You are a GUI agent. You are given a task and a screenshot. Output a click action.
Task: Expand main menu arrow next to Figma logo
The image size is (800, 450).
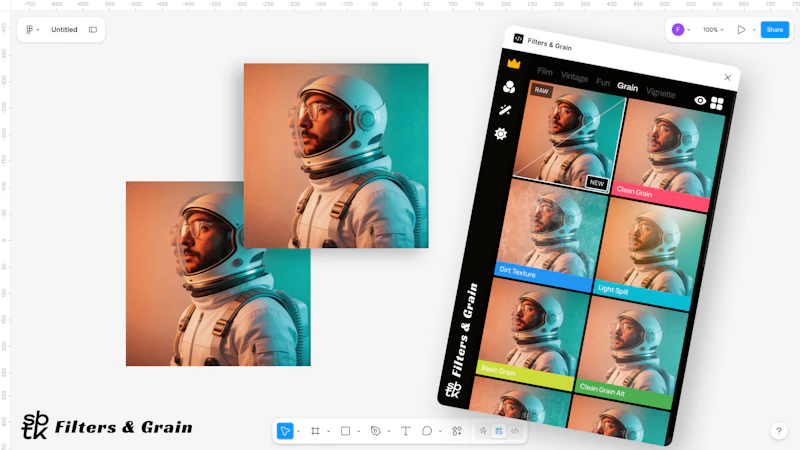tap(38, 30)
